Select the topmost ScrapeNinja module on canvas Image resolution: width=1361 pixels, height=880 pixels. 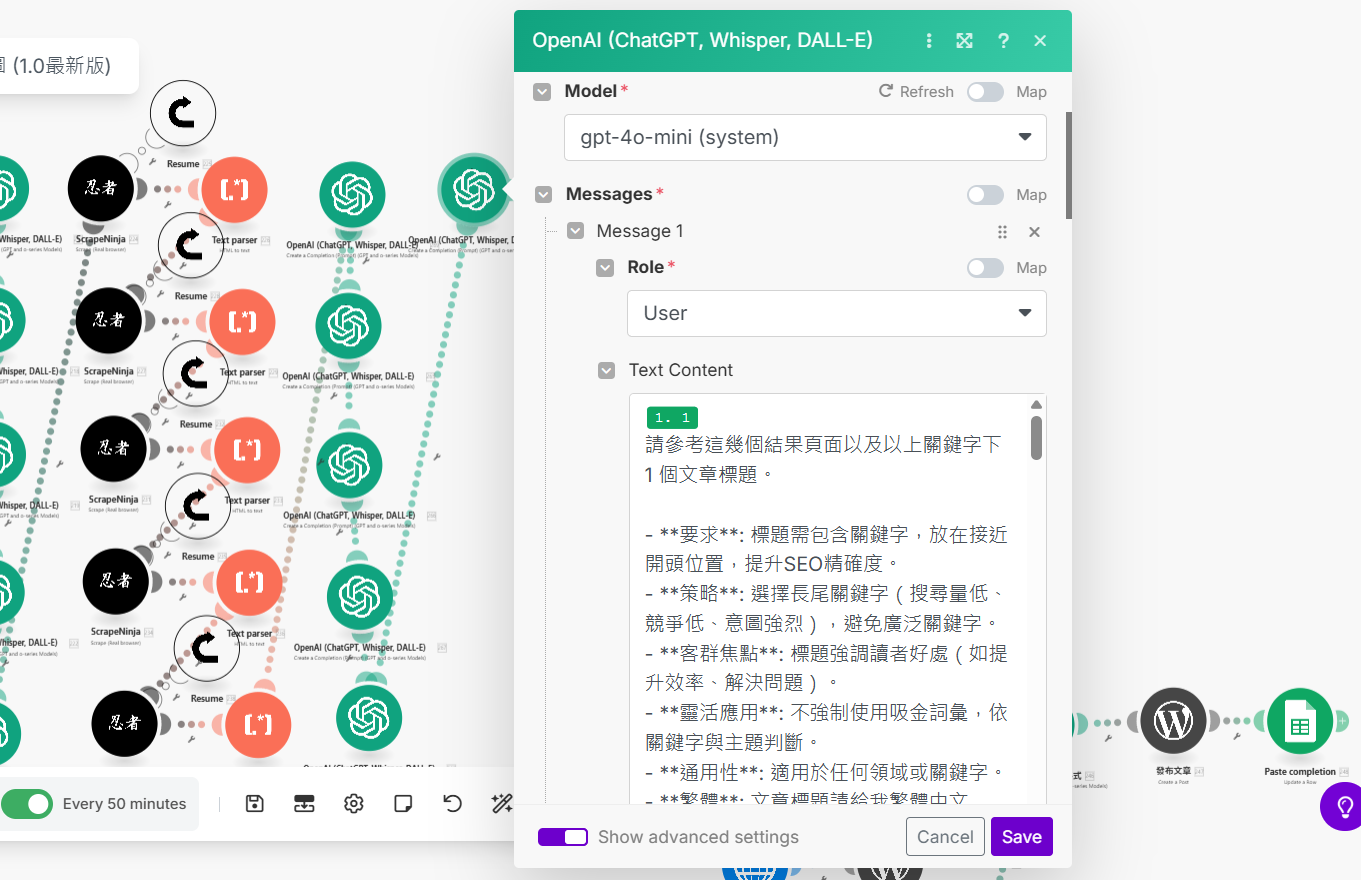pyautogui.click(x=100, y=188)
